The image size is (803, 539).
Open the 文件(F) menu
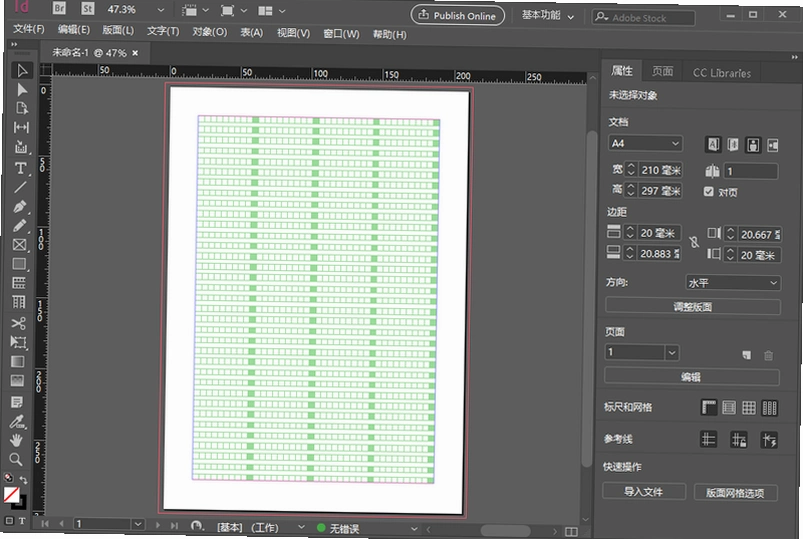pyautogui.click(x=29, y=29)
